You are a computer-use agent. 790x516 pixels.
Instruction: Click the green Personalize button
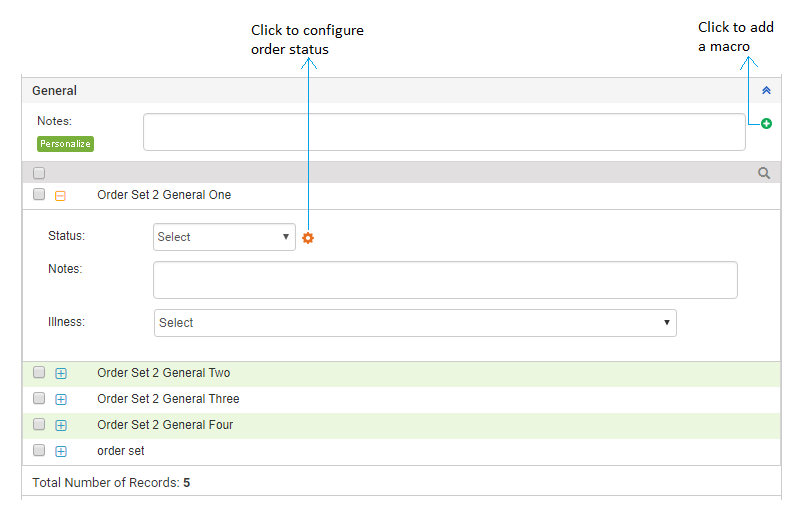66,144
